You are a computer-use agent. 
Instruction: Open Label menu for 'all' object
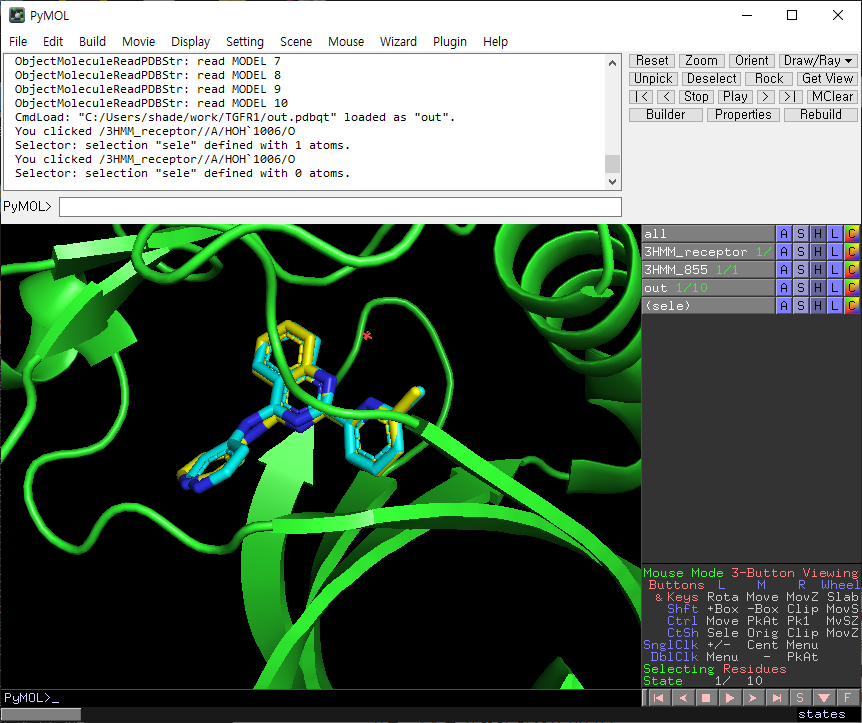click(x=835, y=234)
